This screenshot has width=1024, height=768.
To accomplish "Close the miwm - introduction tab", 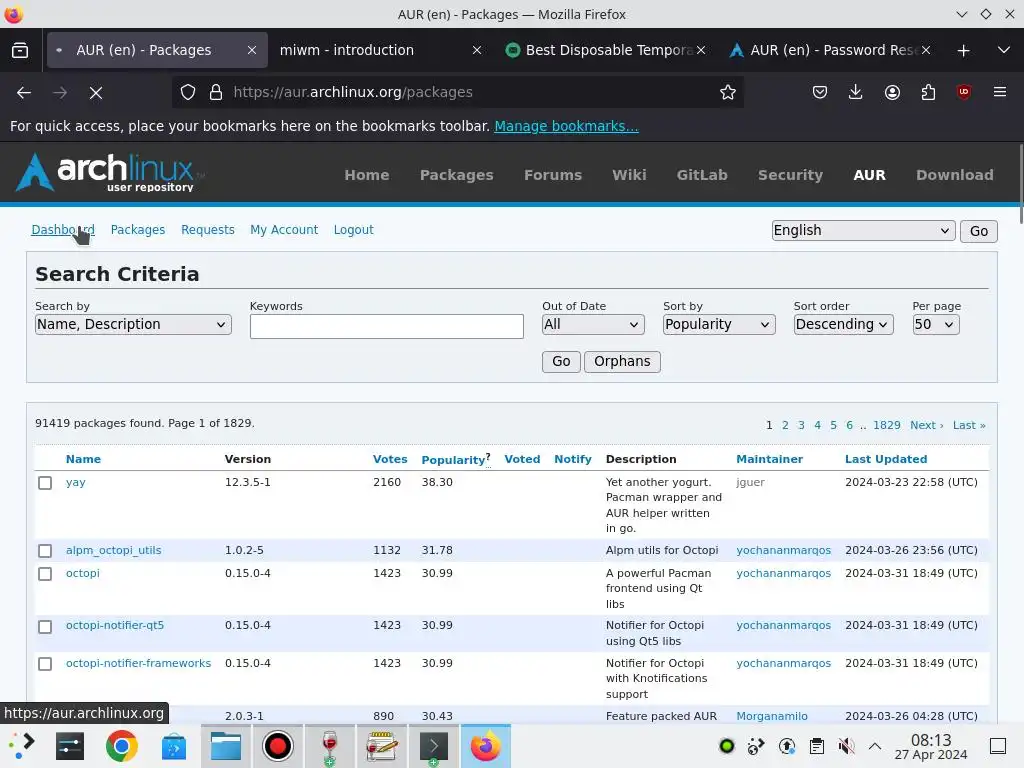I will coord(477,50).
